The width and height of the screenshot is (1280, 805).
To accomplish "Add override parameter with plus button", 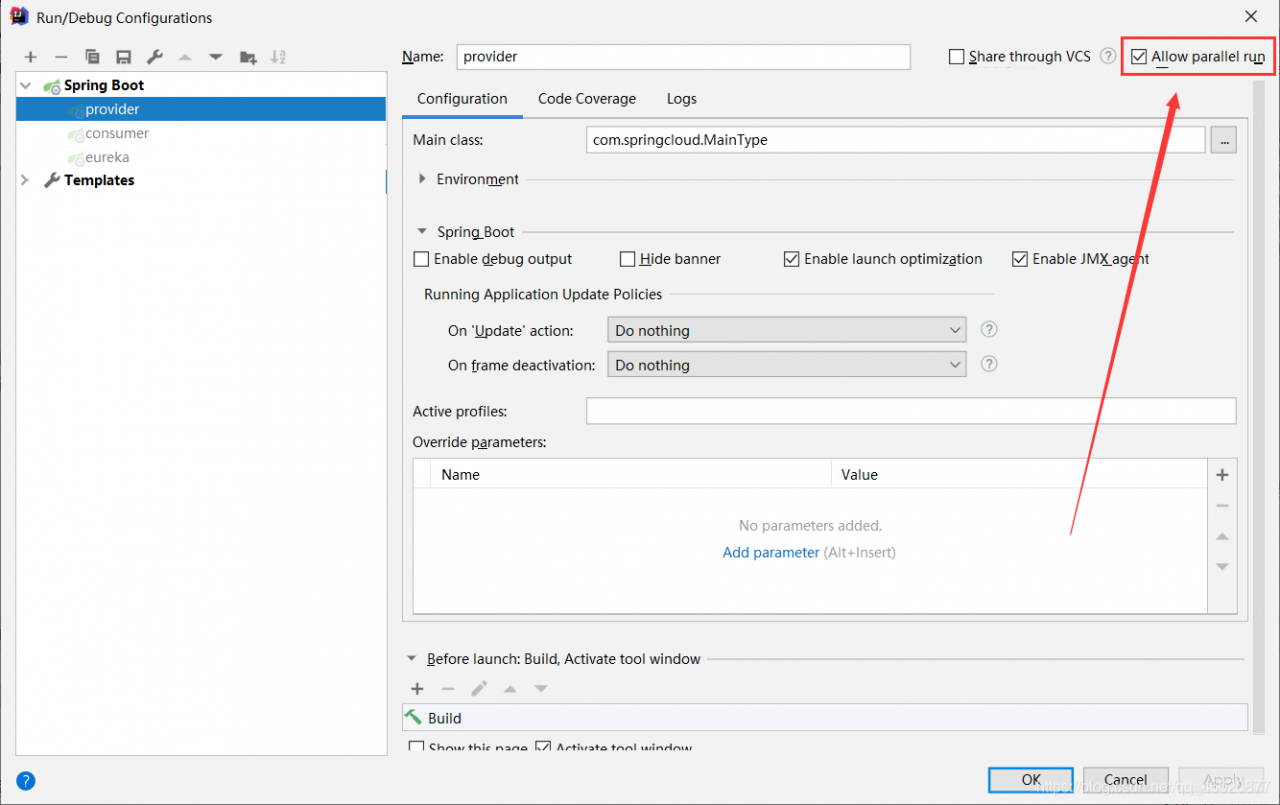I will [1222, 475].
